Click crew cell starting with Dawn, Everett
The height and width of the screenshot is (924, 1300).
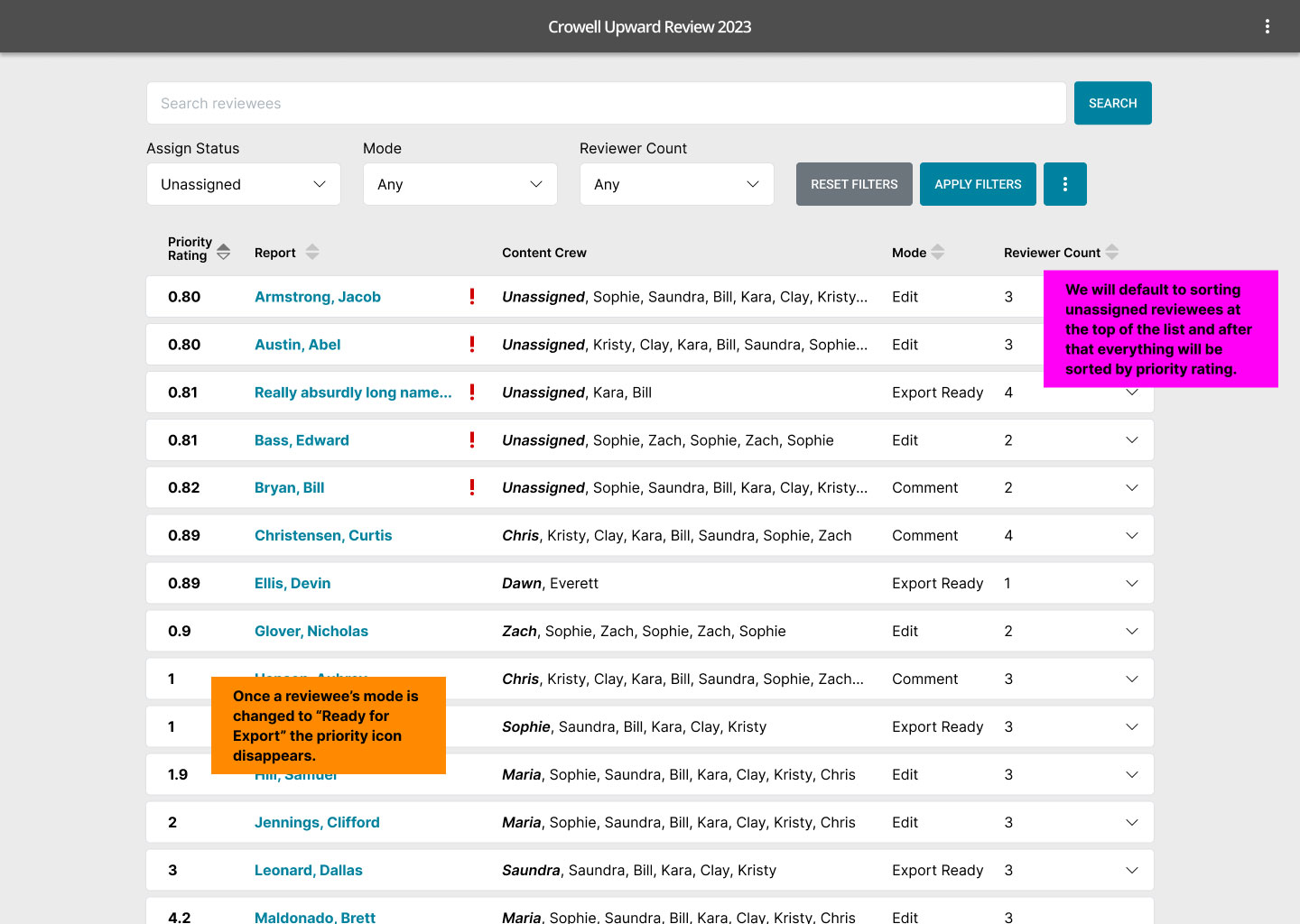(x=551, y=583)
